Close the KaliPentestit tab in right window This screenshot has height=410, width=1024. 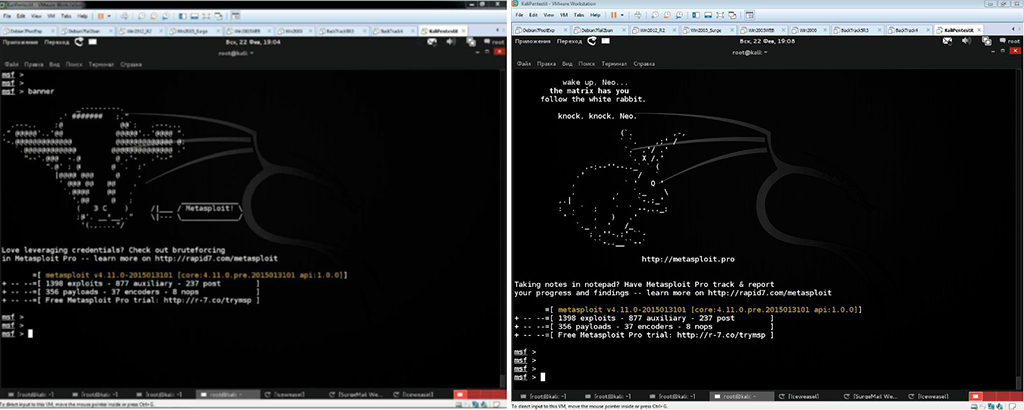point(979,30)
